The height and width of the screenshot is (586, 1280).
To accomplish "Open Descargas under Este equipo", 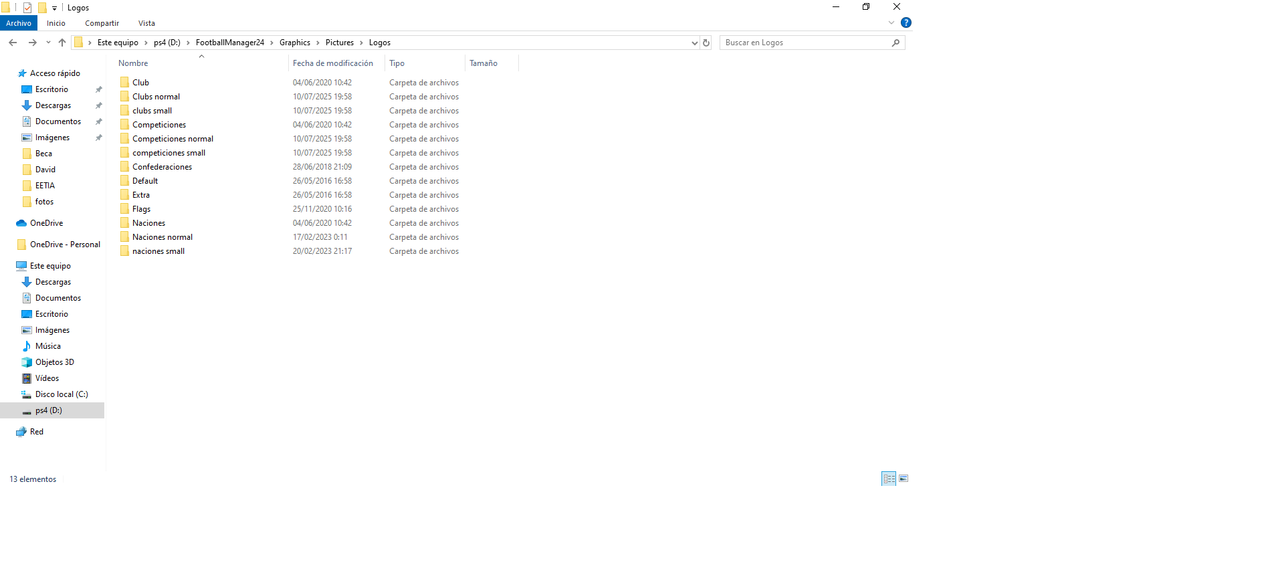I will (53, 282).
